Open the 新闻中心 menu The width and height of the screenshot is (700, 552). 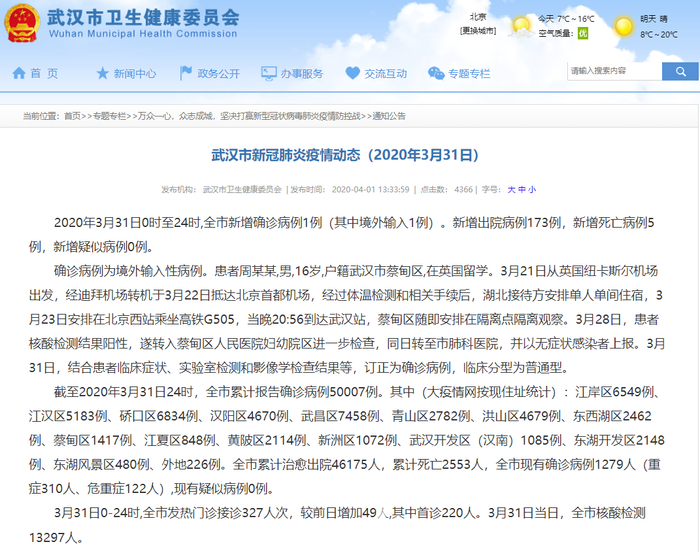click(135, 74)
